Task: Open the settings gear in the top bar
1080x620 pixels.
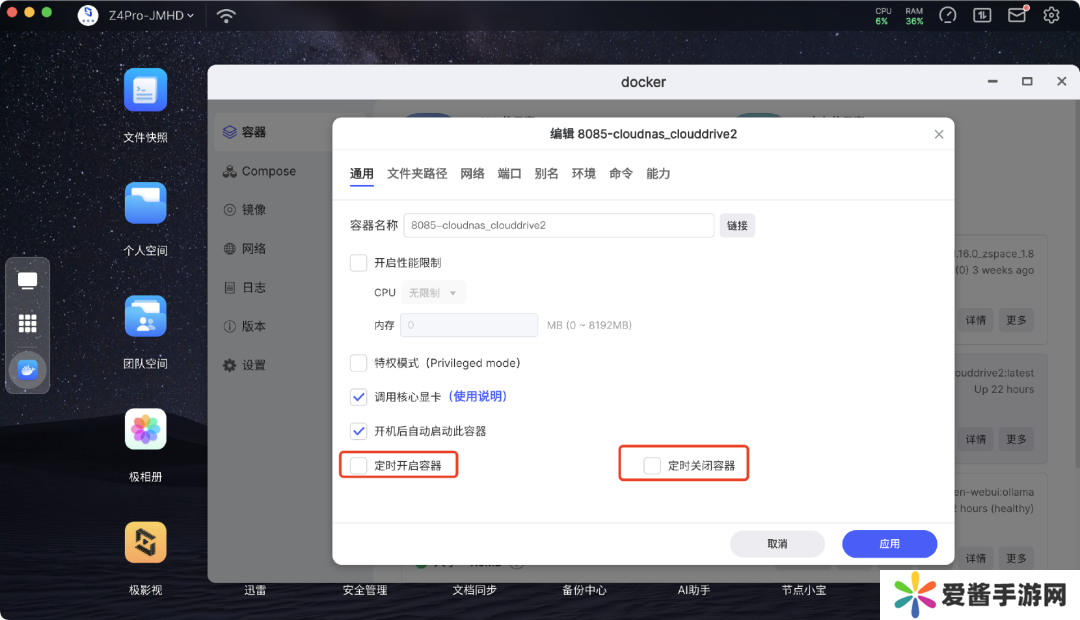Action: [x=1051, y=15]
